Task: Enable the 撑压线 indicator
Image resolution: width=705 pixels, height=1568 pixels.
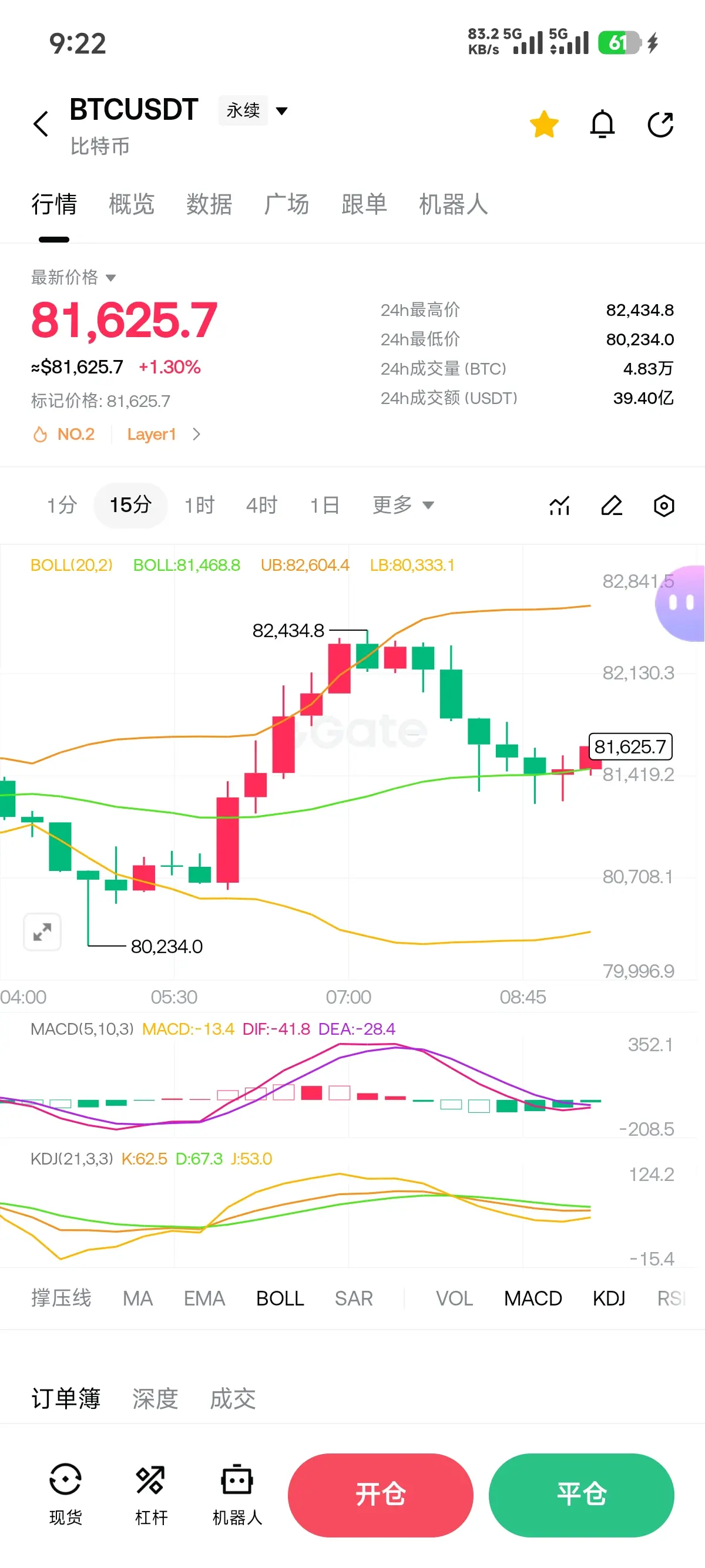Action: [x=61, y=1298]
